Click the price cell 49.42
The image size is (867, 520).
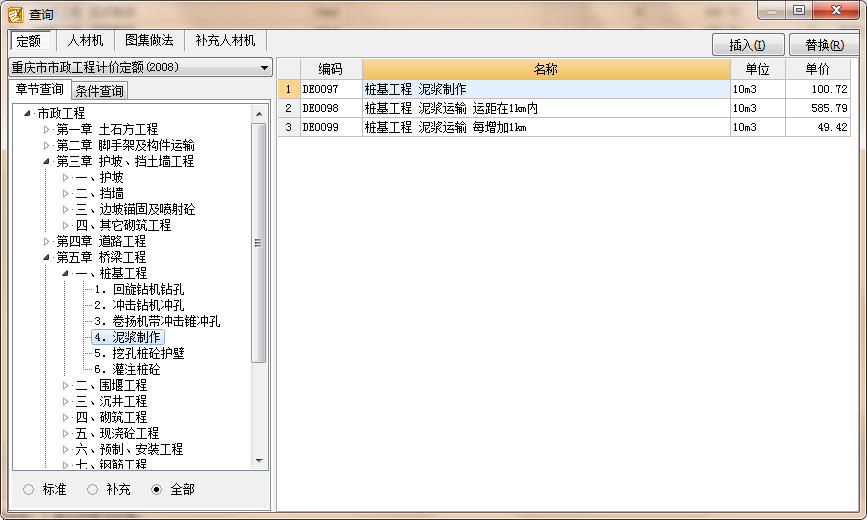817,127
